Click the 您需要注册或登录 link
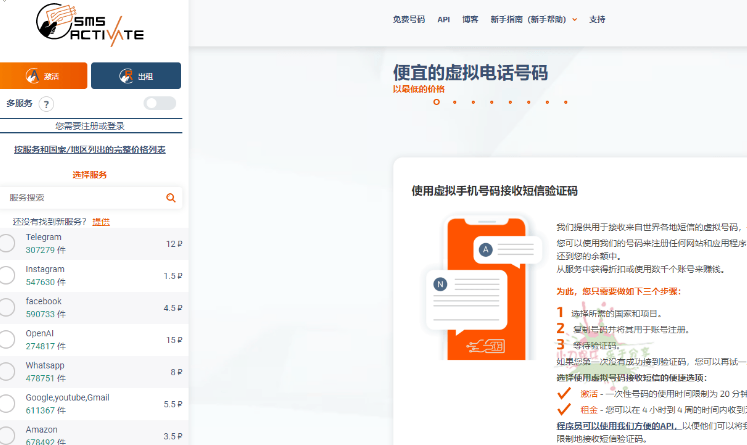This screenshot has width=747, height=445. coord(90,126)
